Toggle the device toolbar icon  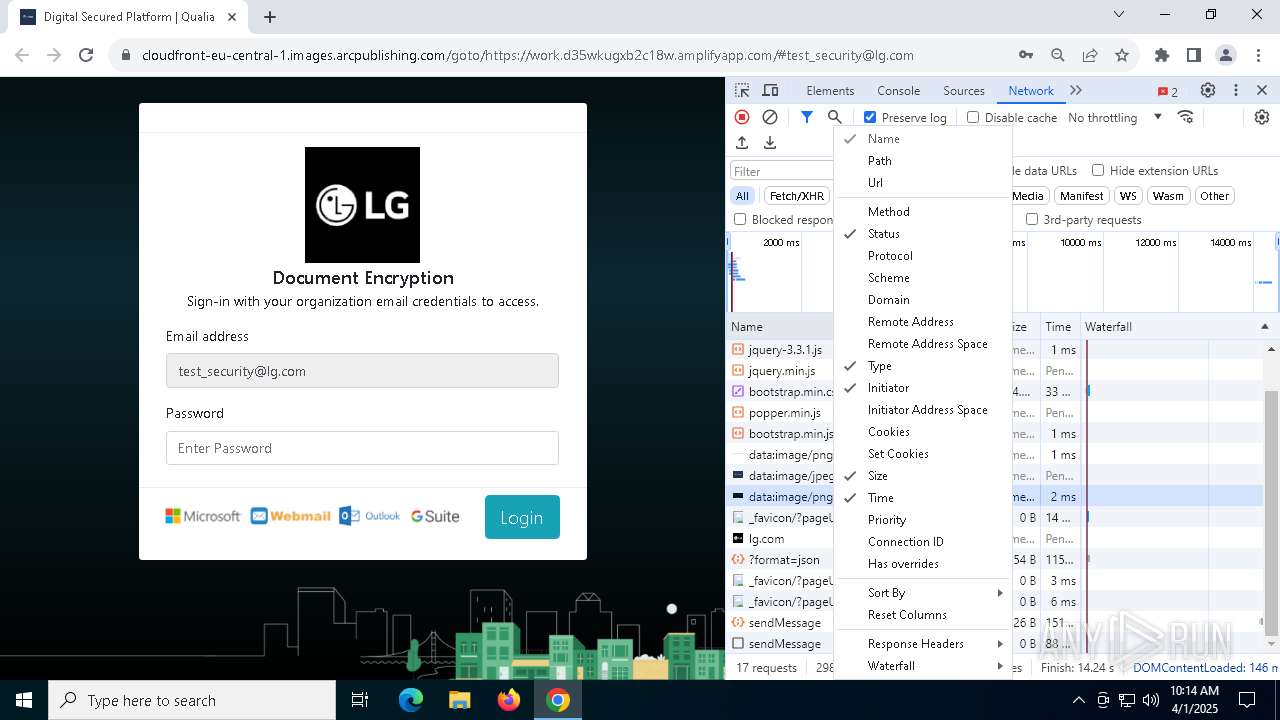(x=770, y=90)
